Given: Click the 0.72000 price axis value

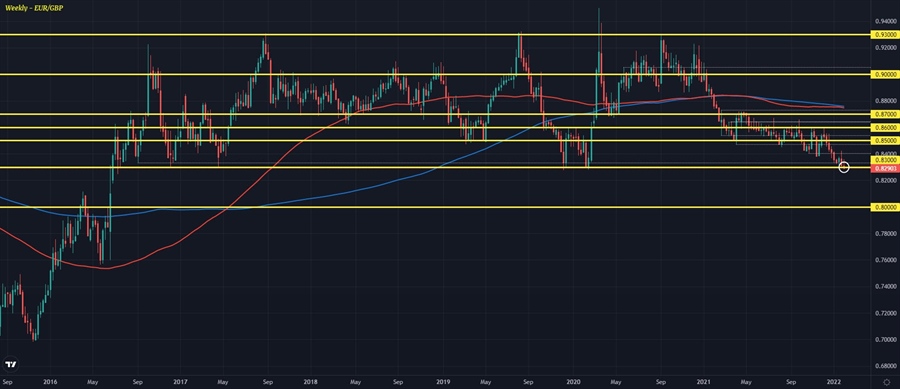Looking at the screenshot, I should (x=886, y=313).
